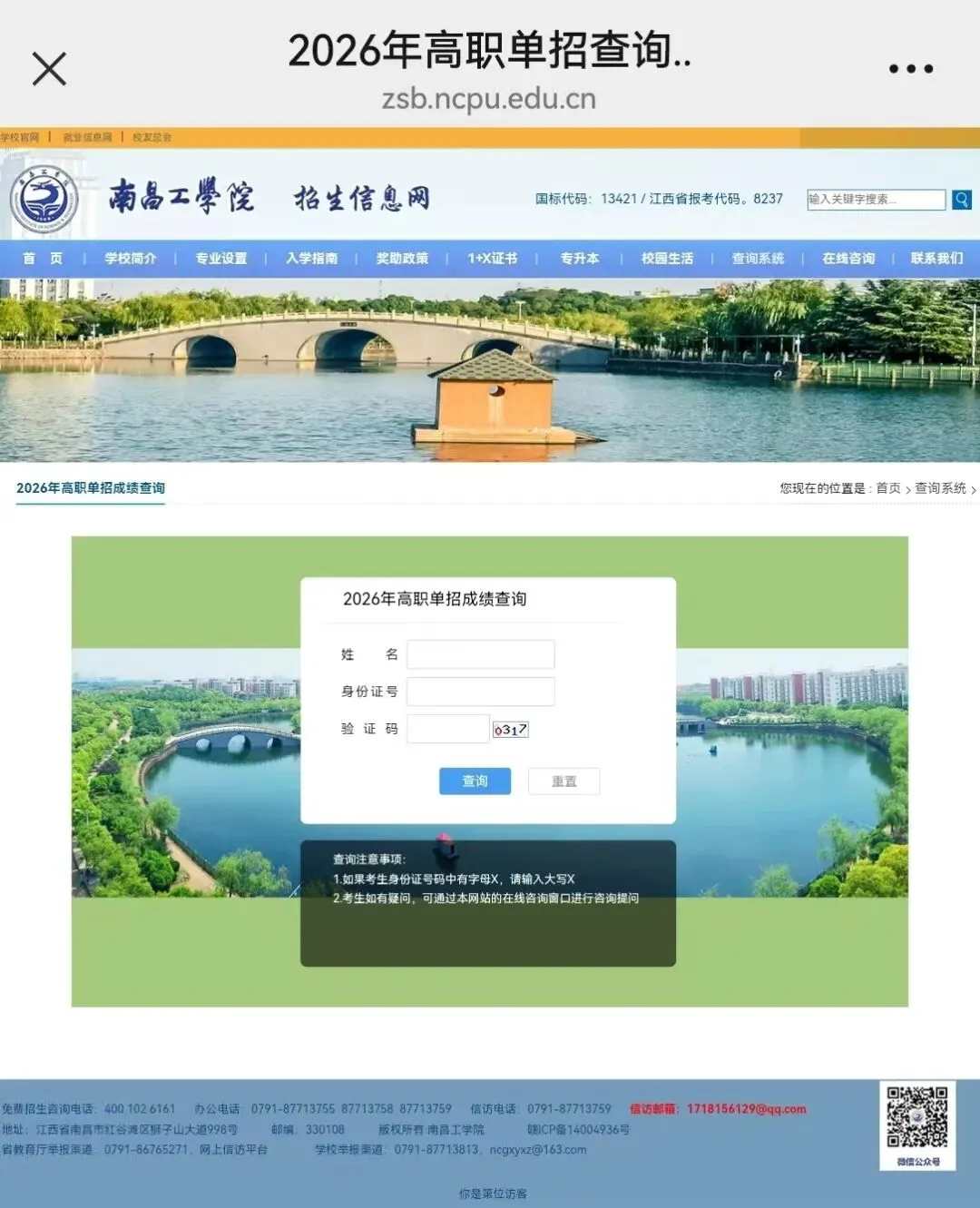Click the 邮编 330108 postcode text
980x1208 pixels.
click(308, 1130)
